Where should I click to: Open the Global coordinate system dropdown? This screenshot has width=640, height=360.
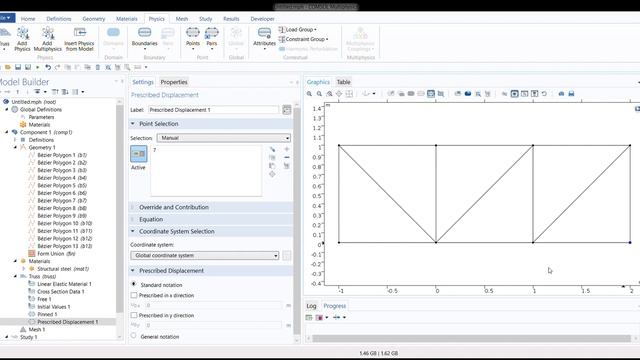pos(204,256)
